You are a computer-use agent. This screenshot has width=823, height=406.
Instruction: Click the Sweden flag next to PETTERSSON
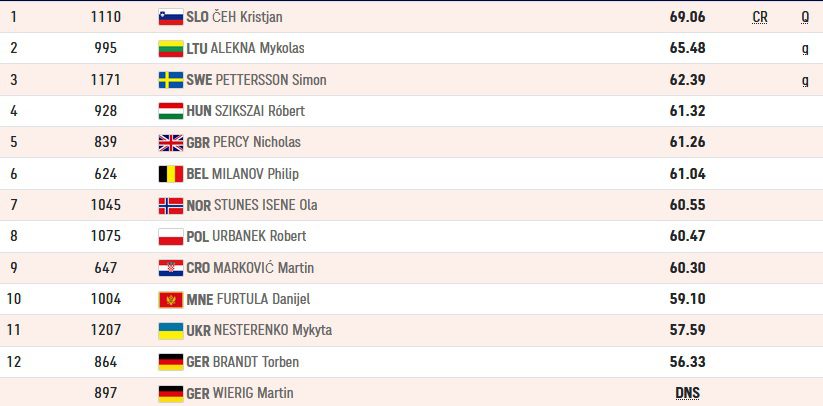tap(171, 80)
